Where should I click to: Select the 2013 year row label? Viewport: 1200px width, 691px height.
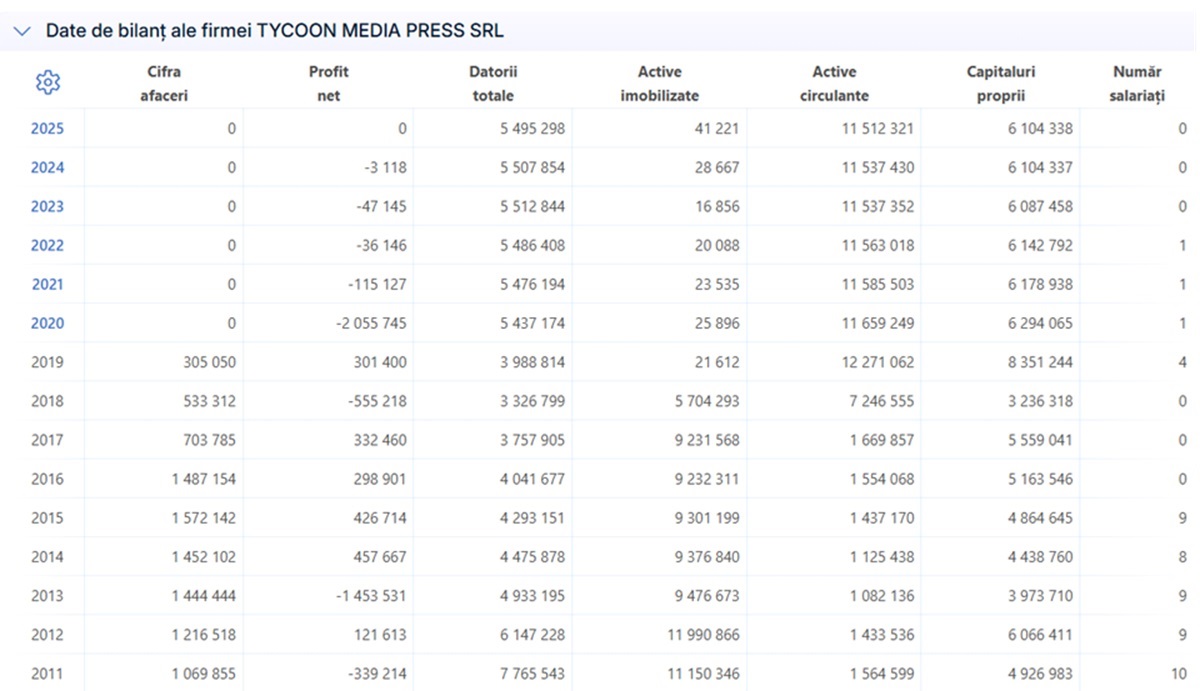coord(47,596)
